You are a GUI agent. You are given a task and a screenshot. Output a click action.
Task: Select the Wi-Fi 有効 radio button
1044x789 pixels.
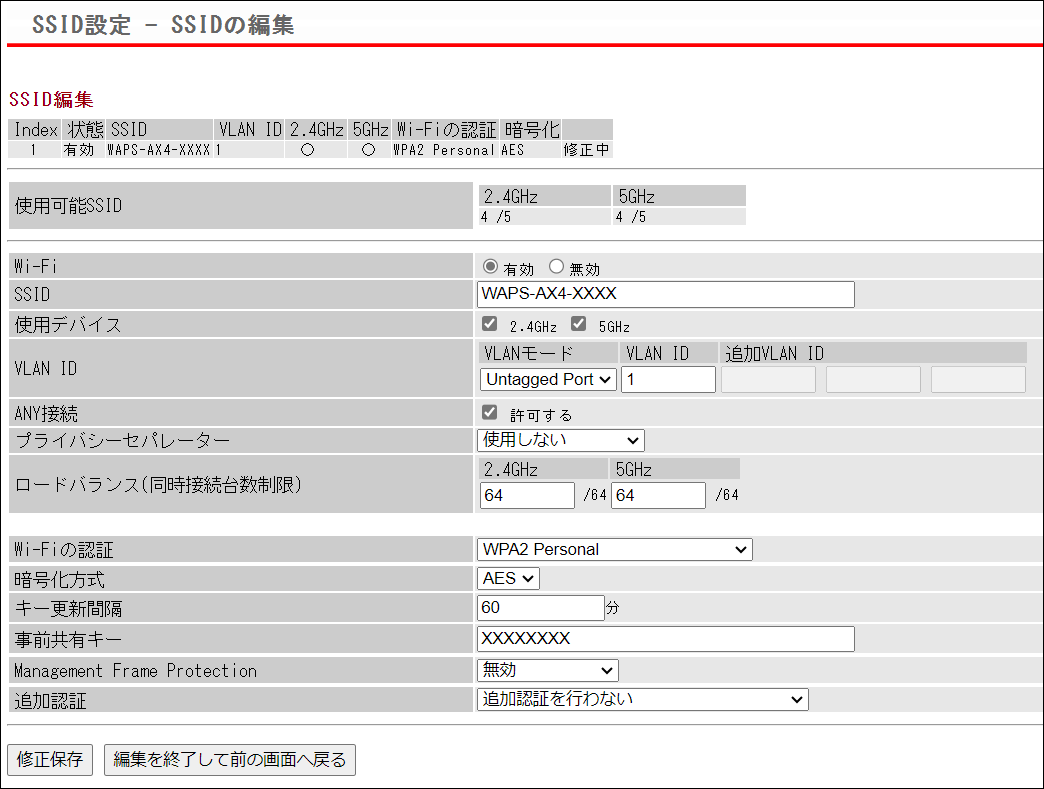(x=490, y=267)
